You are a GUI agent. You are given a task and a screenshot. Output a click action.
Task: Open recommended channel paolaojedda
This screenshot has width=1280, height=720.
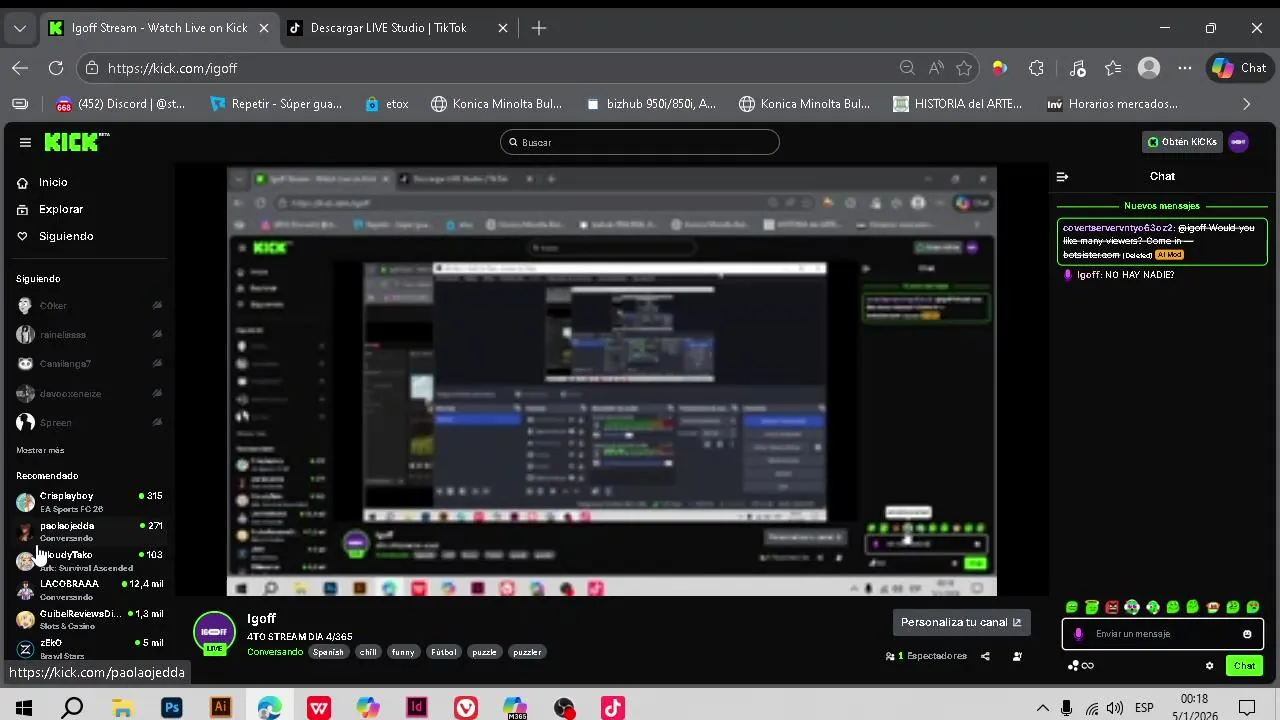tap(88, 531)
